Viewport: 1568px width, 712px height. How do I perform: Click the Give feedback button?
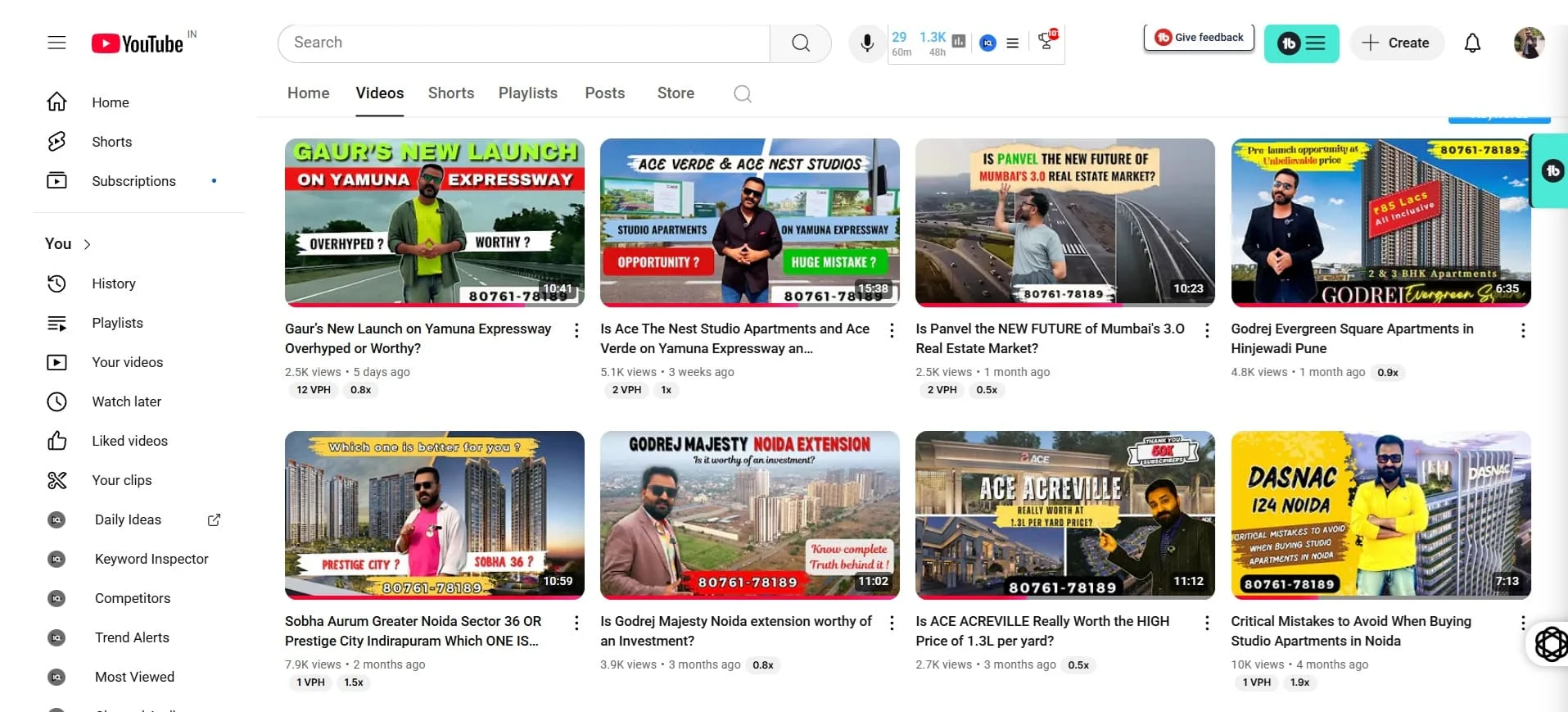pos(1199,38)
